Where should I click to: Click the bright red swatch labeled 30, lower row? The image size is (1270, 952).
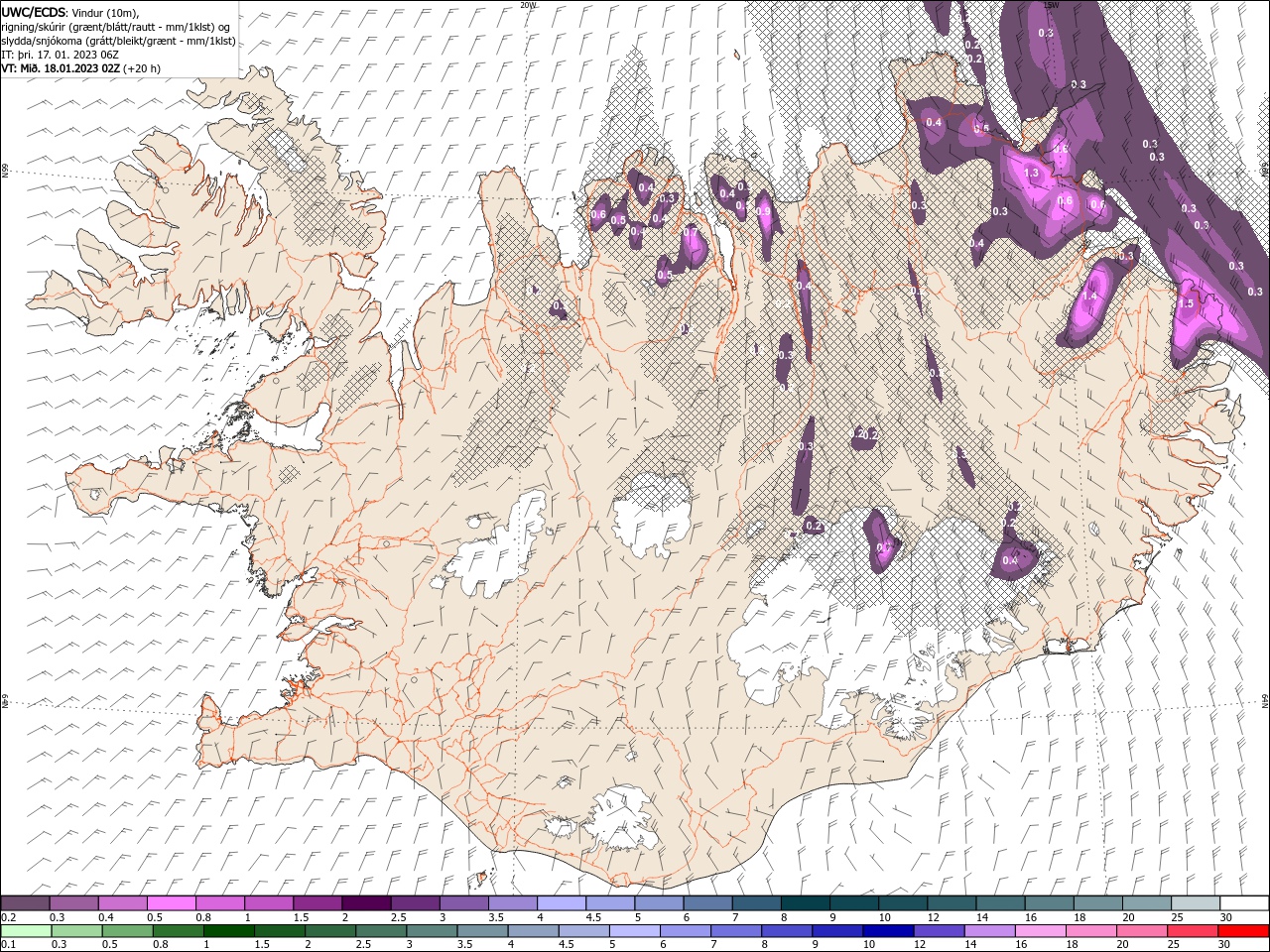[1243, 931]
